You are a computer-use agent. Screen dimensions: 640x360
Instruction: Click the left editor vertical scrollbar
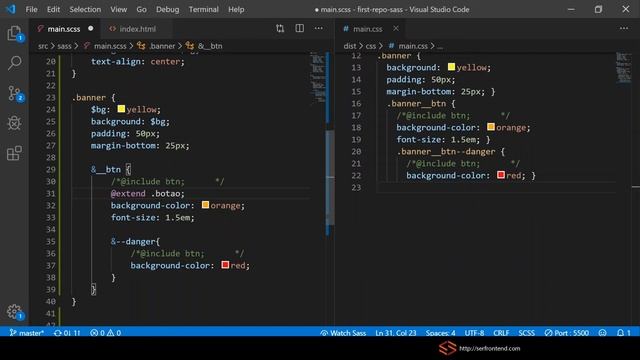pyautogui.click(x=330, y=178)
